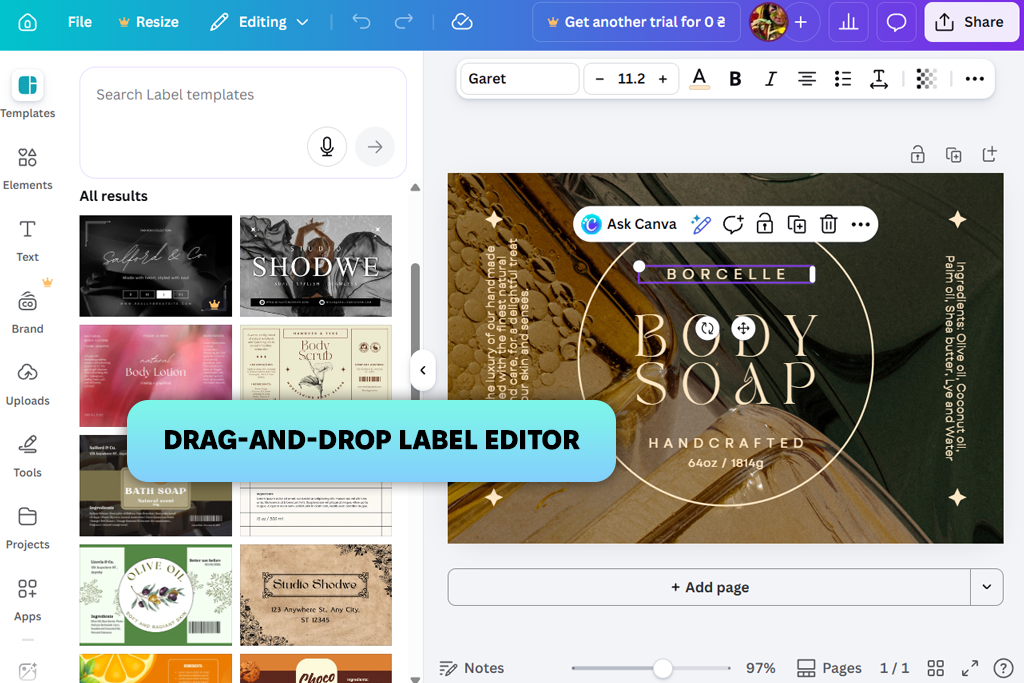Open the Garet font dropdown
Image resolution: width=1024 pixels, height=683 pixels.
coord(519,79)
